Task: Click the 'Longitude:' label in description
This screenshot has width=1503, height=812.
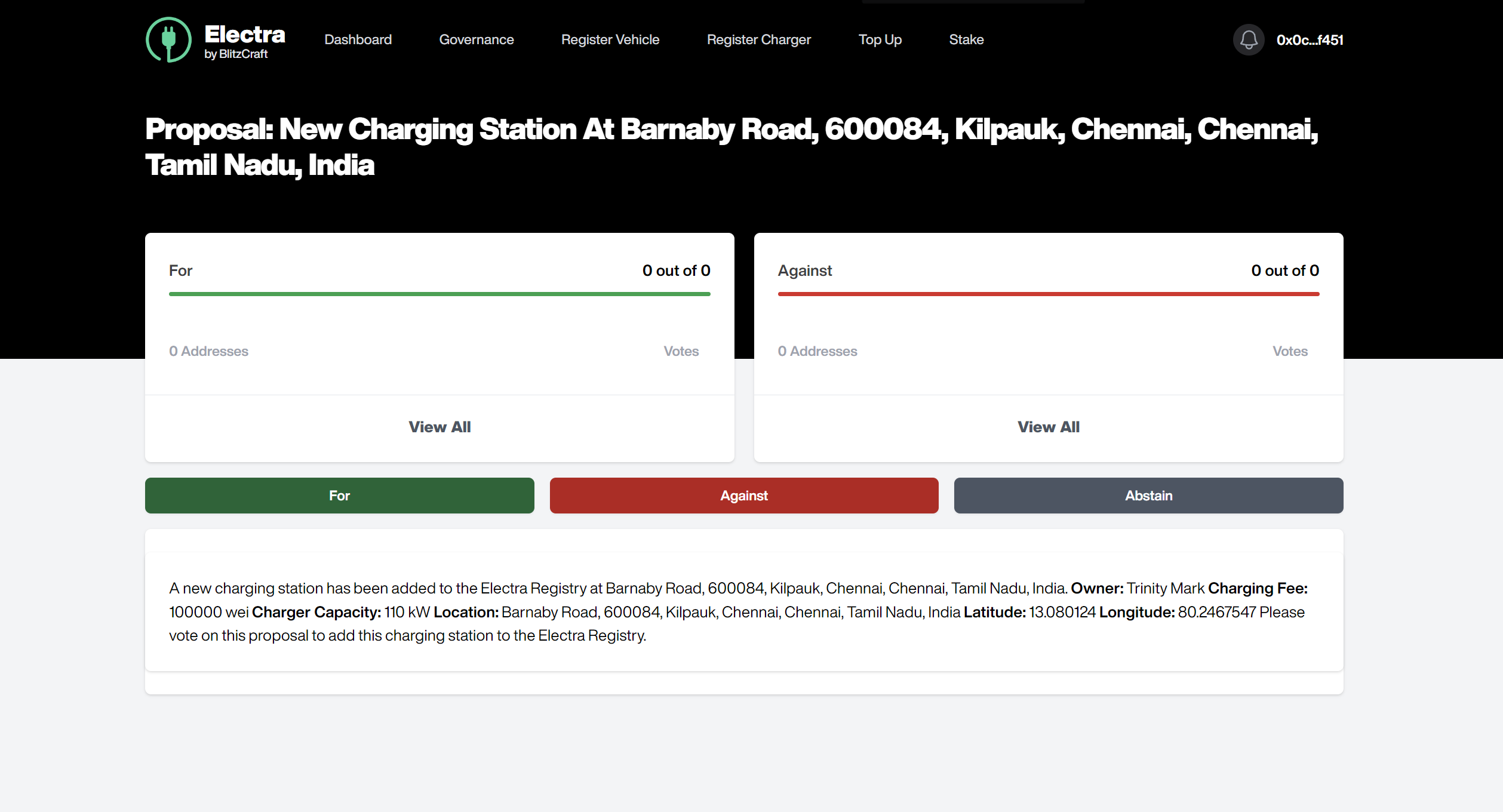Action: point(1137,612)
